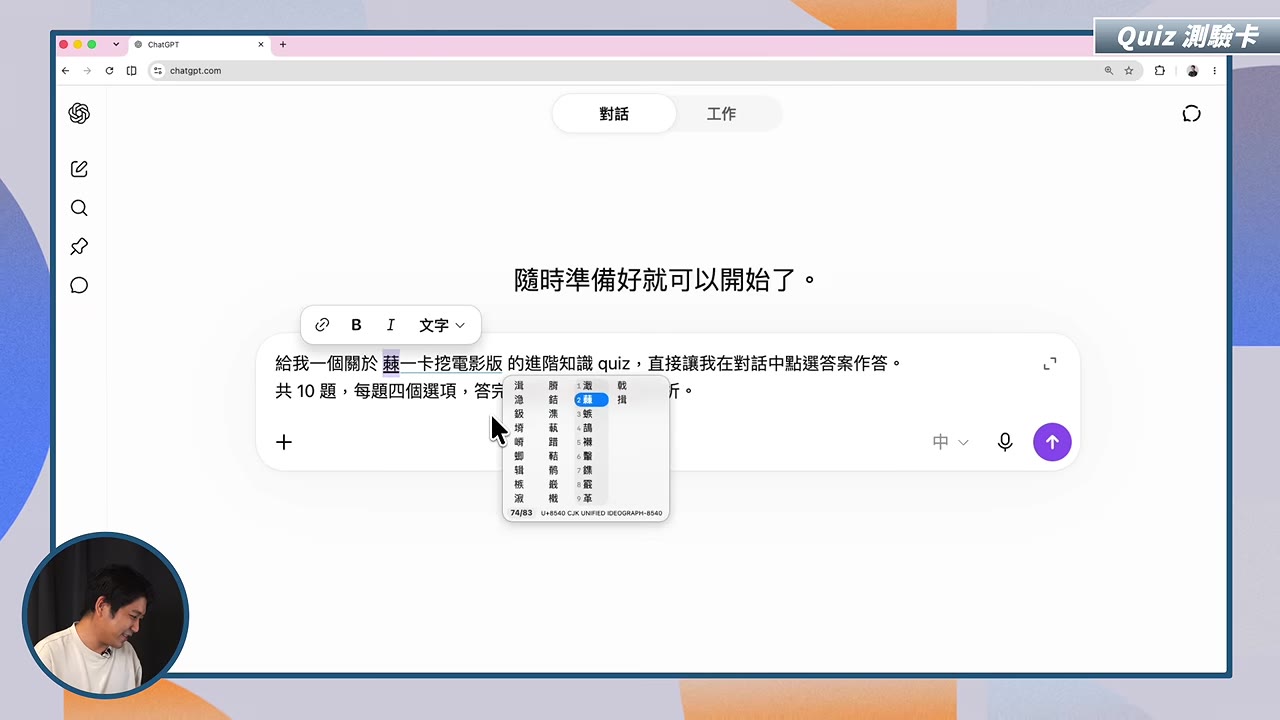This screenshot has width=1280, height=720.
Task: Send the prompt with the purple arrow button
Action: 1052,442
